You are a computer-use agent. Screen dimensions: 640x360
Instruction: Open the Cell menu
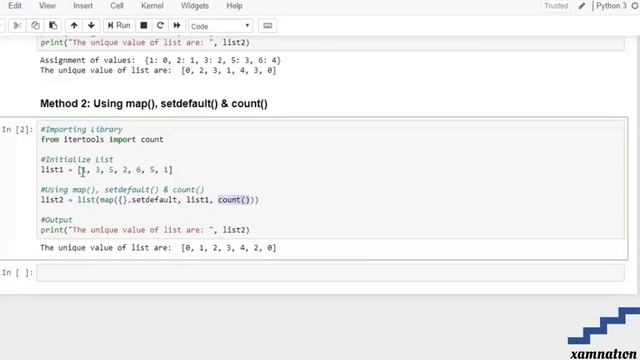pyautogui.click(x=117, y=6)
